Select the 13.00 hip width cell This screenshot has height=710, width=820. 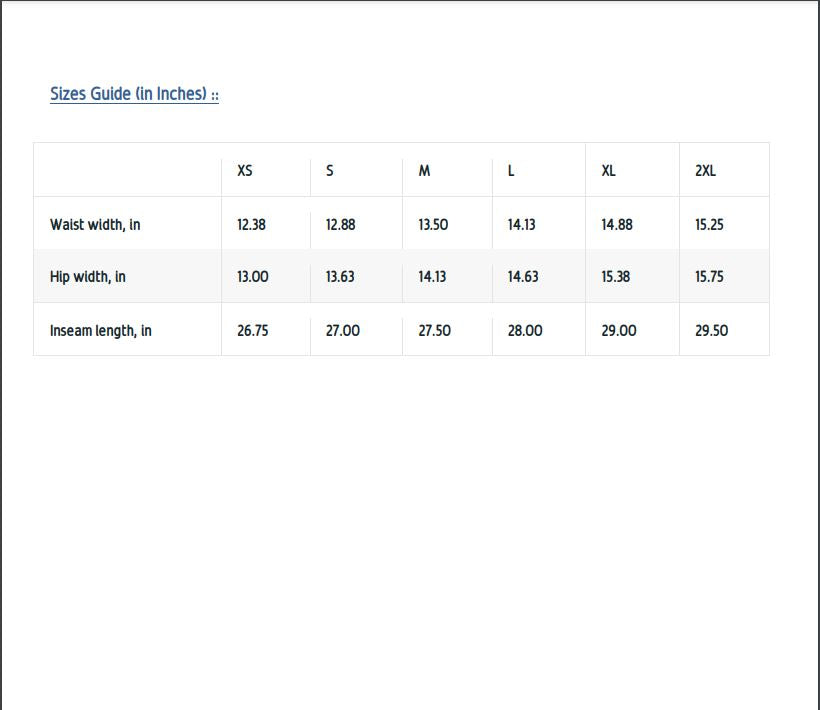point(253,277)
